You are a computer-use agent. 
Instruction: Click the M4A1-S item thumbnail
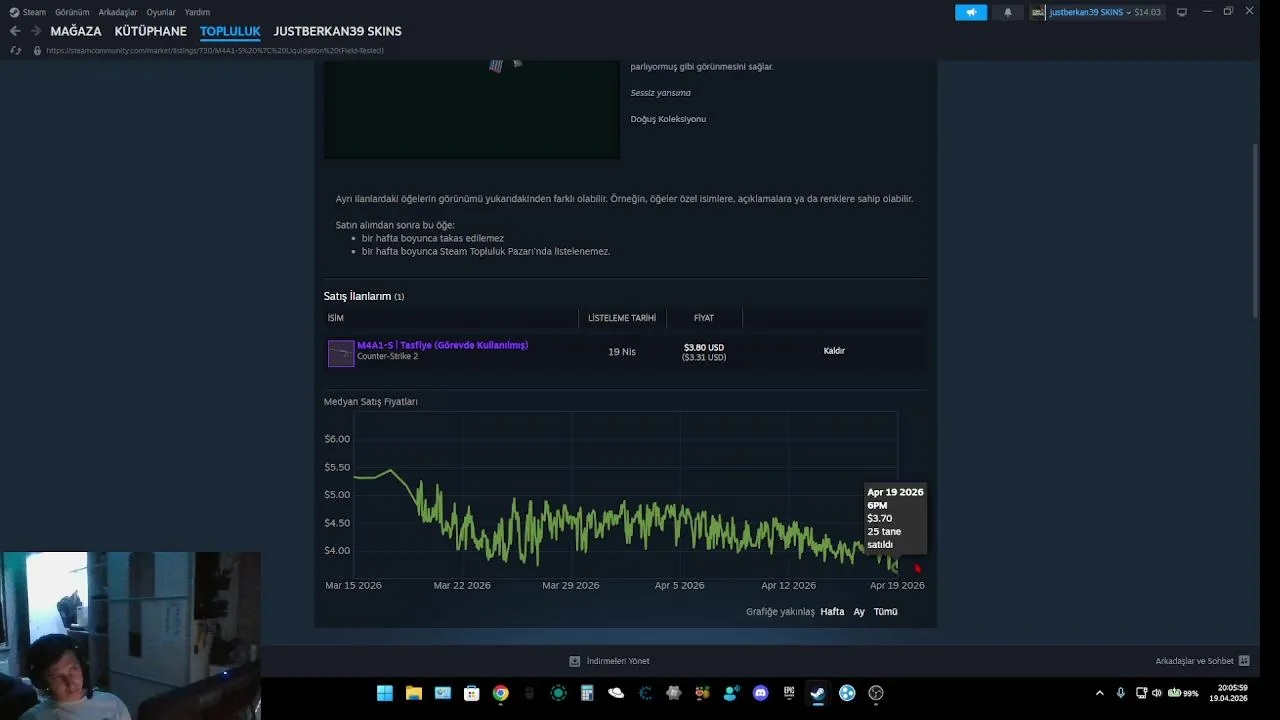[341, 353]
